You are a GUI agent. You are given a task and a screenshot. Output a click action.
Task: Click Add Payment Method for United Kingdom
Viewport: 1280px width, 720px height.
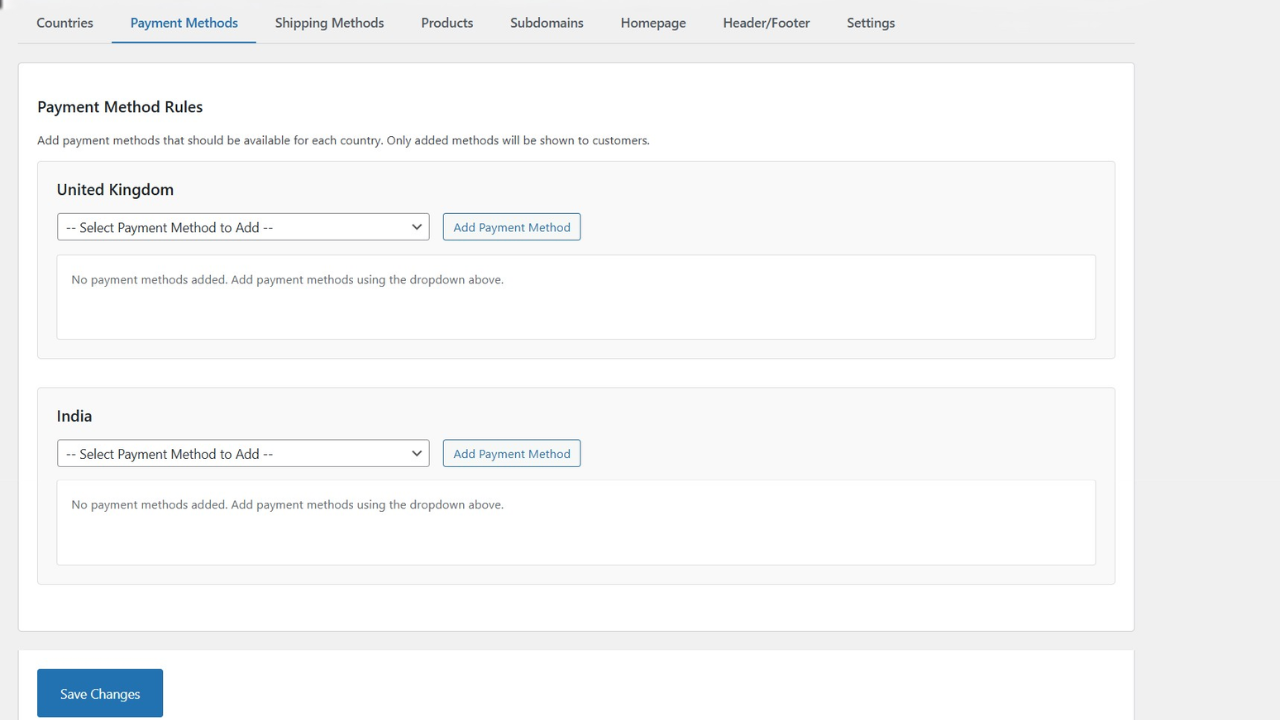511,227
